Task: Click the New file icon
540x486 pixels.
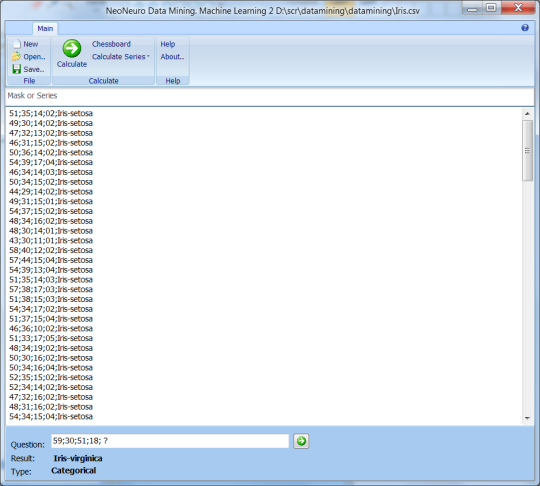Action: pos(17,44)
